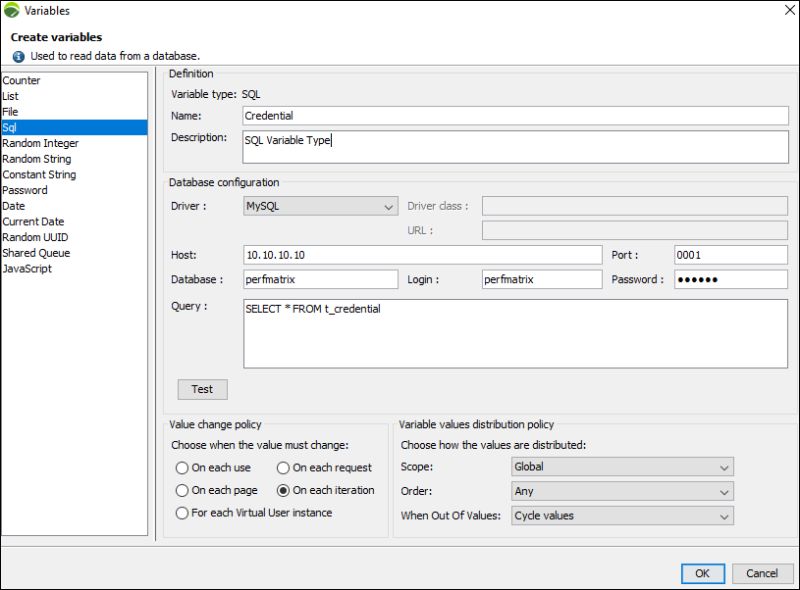Confirm the variable with OK
Screen dimensions: 800x590
tap(702, 573)
